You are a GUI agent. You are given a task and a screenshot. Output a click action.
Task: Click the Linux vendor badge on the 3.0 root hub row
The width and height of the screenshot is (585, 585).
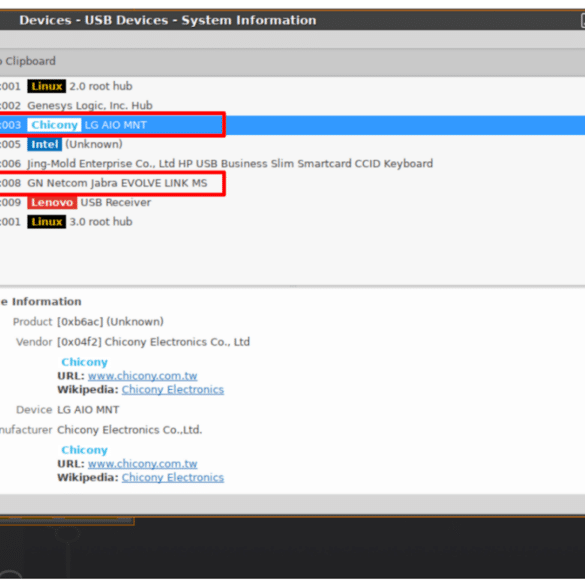tap(47, 222)
